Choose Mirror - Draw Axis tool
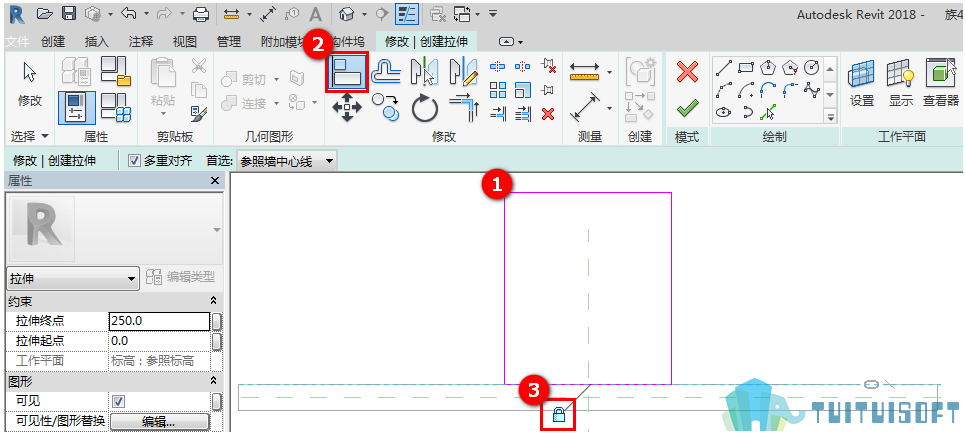 463,72
